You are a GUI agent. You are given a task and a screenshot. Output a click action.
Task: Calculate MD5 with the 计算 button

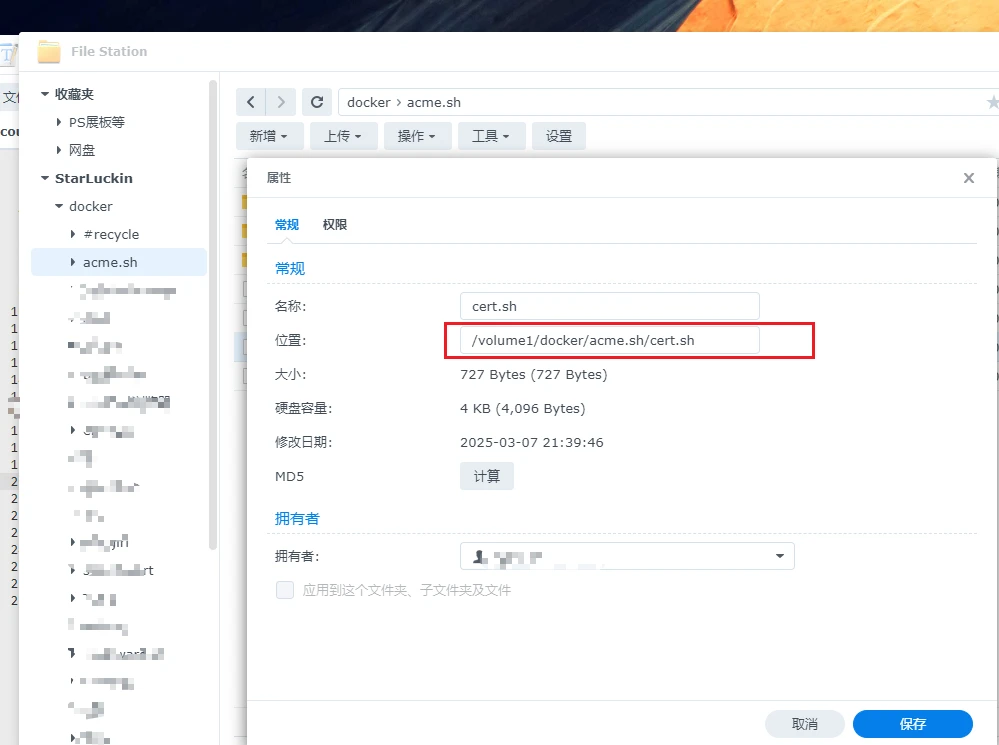(x=487, y=476)
